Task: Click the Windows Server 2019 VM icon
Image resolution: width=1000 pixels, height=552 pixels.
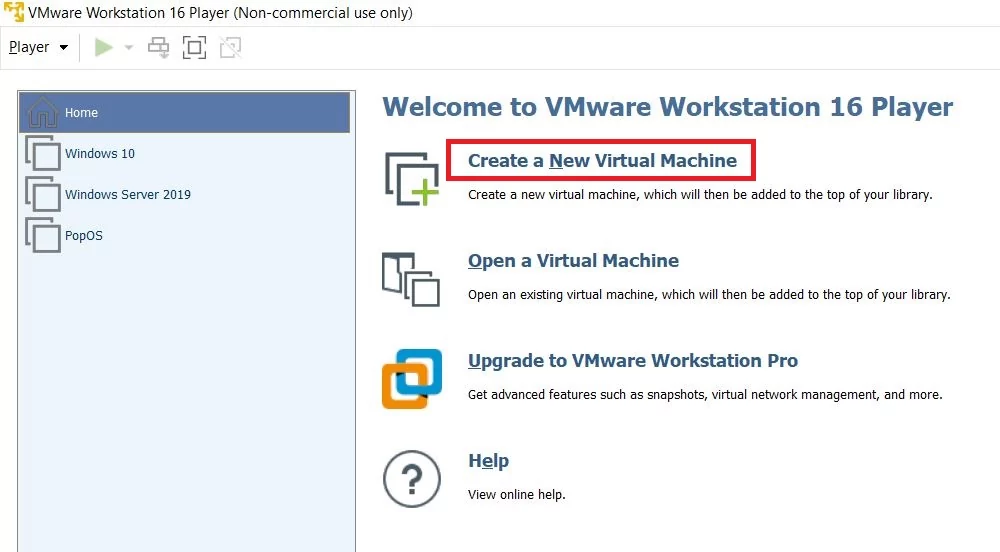Action: pos(43,194)
